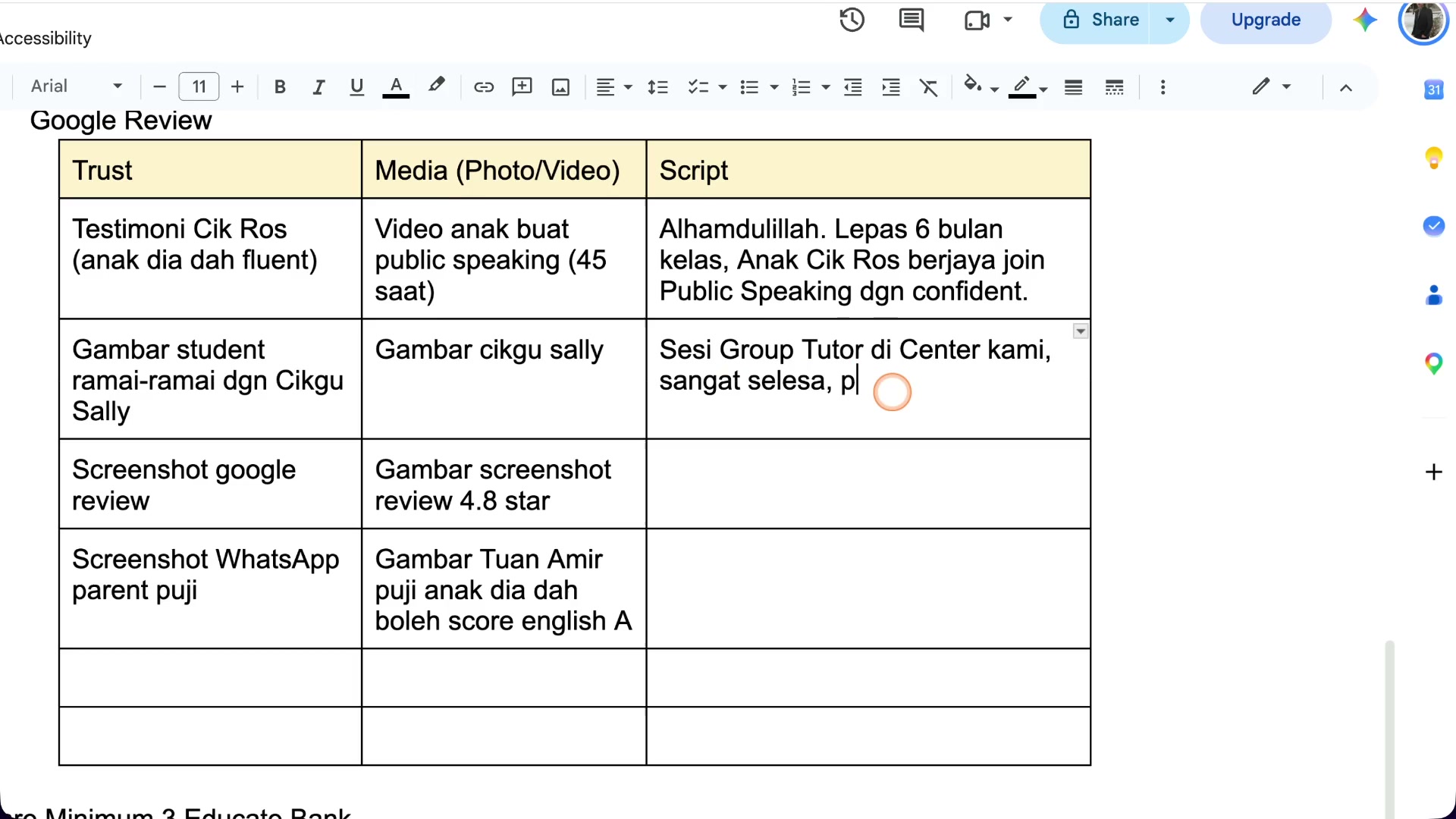This screenshot has width=1456, height=819.
Task: Open version history clock icon
Action: 852,20
